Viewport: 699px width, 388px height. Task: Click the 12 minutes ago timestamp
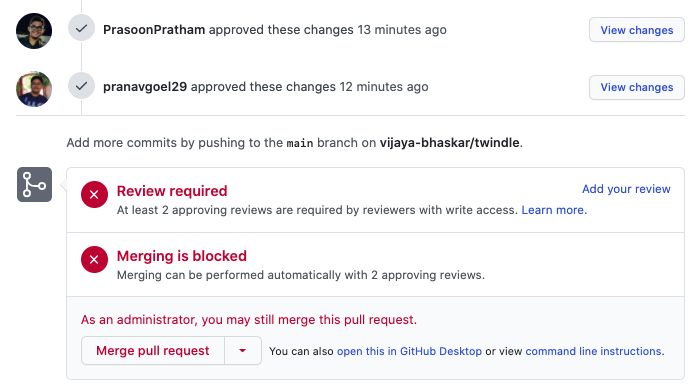coord(384,87)
